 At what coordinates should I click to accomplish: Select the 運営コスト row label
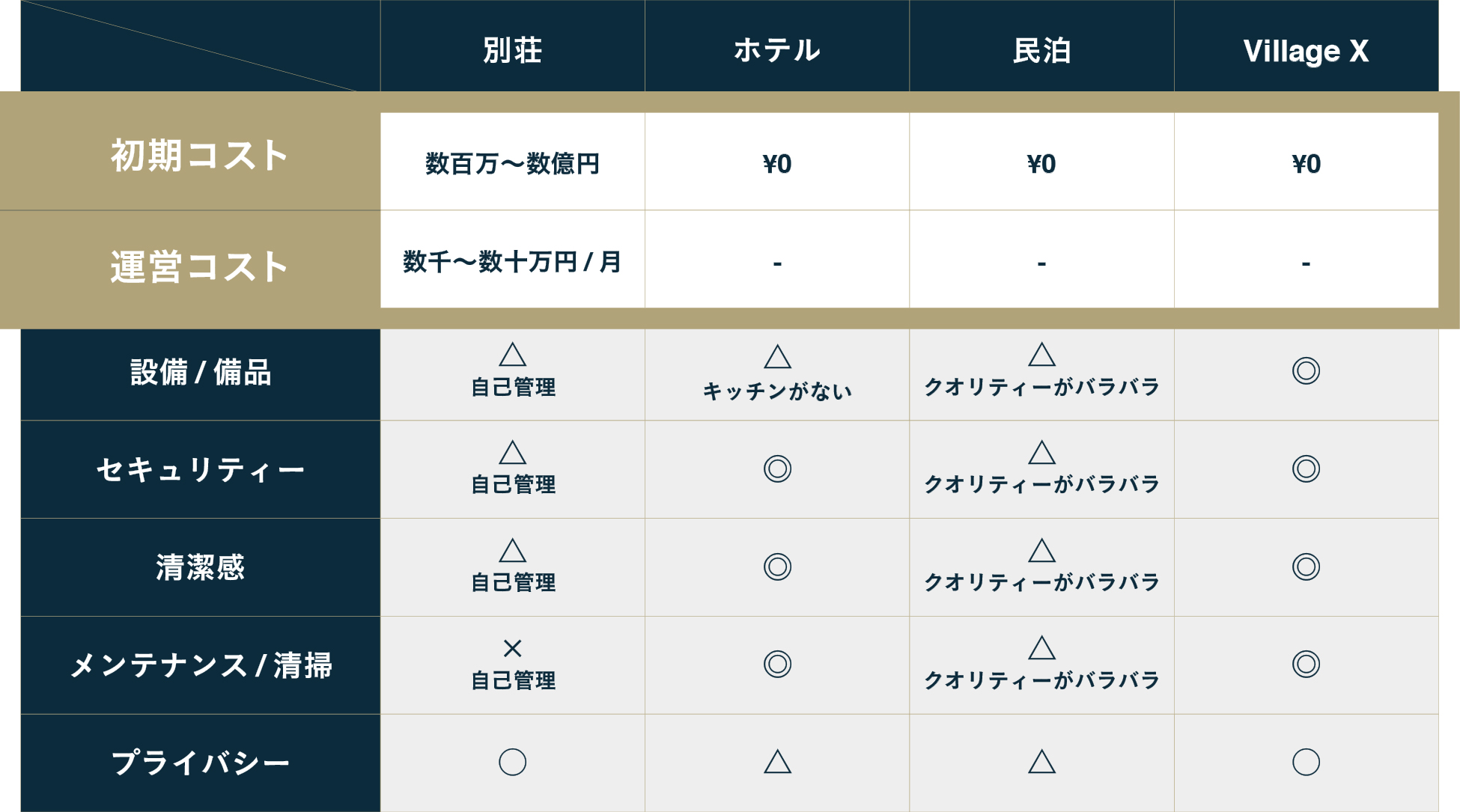pos(199,266)
